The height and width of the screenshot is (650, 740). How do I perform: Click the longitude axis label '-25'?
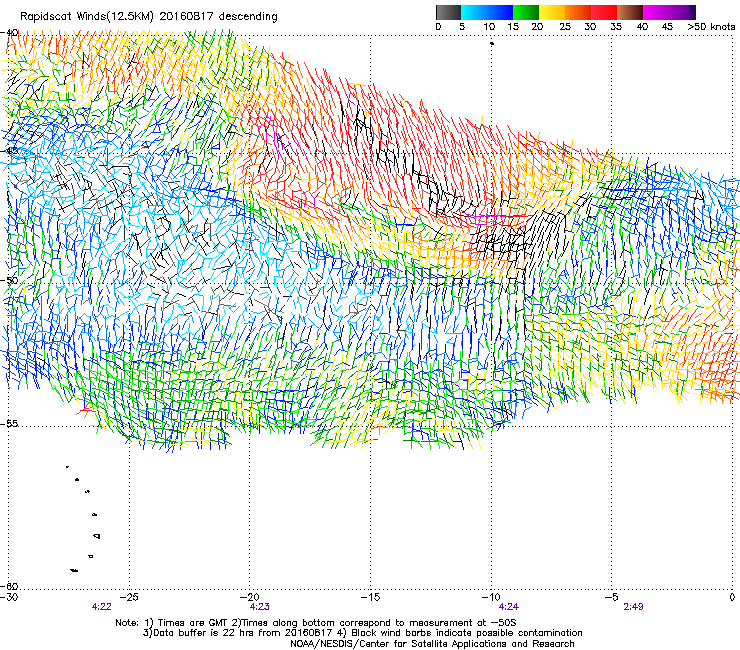coord(129,597)
